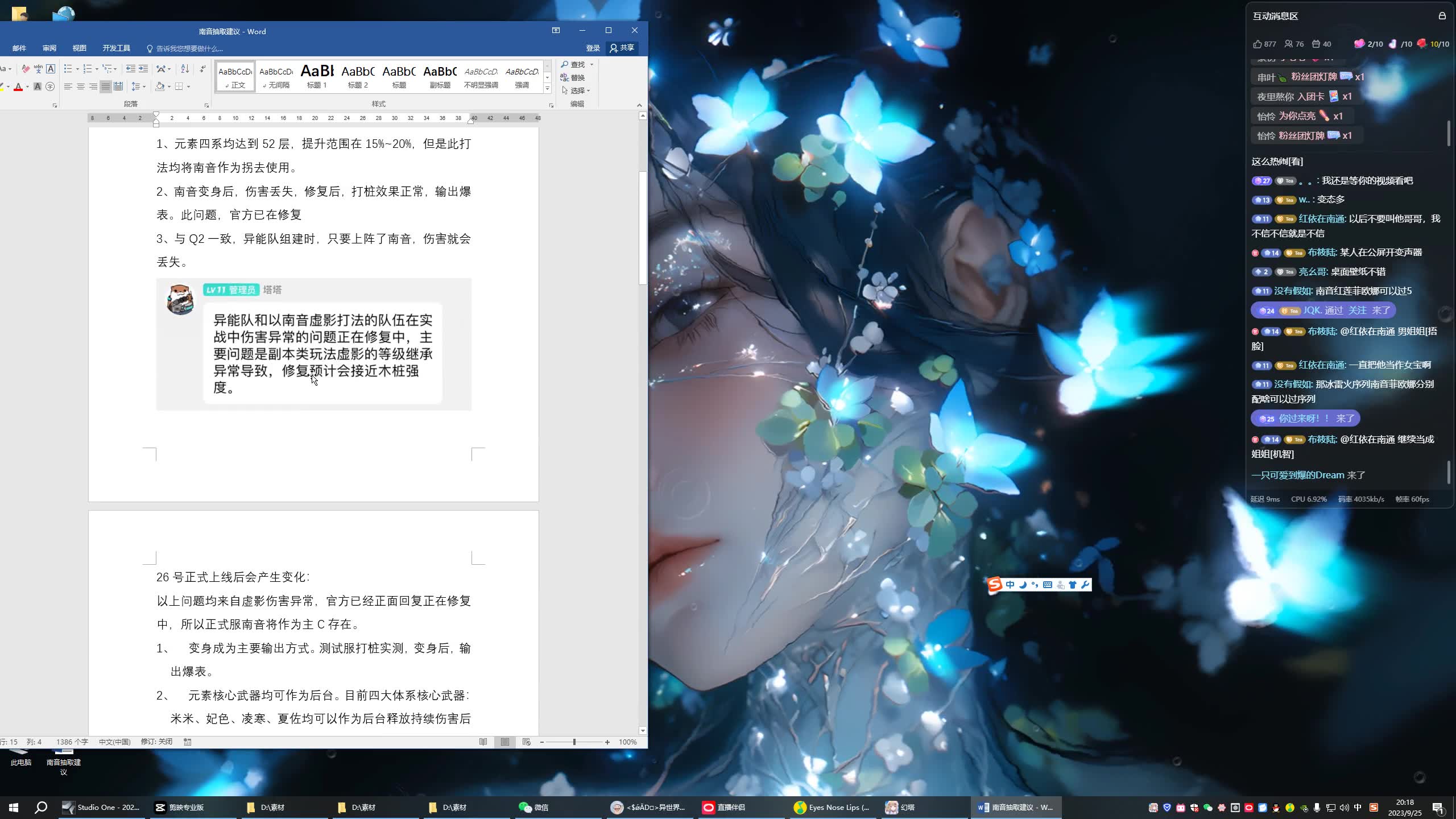Expand the numbering list dropdown arrow
Screen dimensions: 1456x819
(97, 69)
